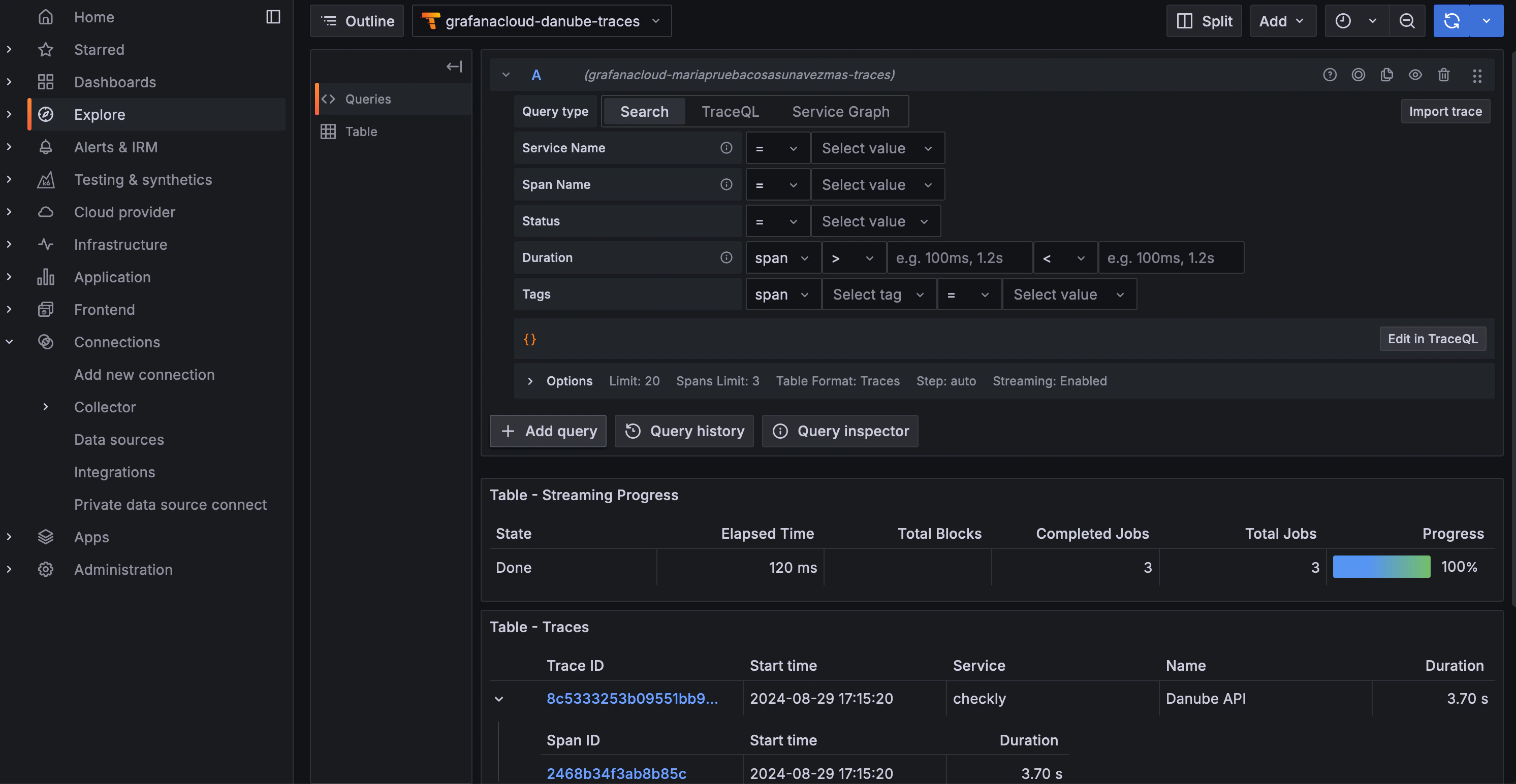Screen dimensions: 1516x784
Task: Open the Service Name value selector
Action: 877,148
